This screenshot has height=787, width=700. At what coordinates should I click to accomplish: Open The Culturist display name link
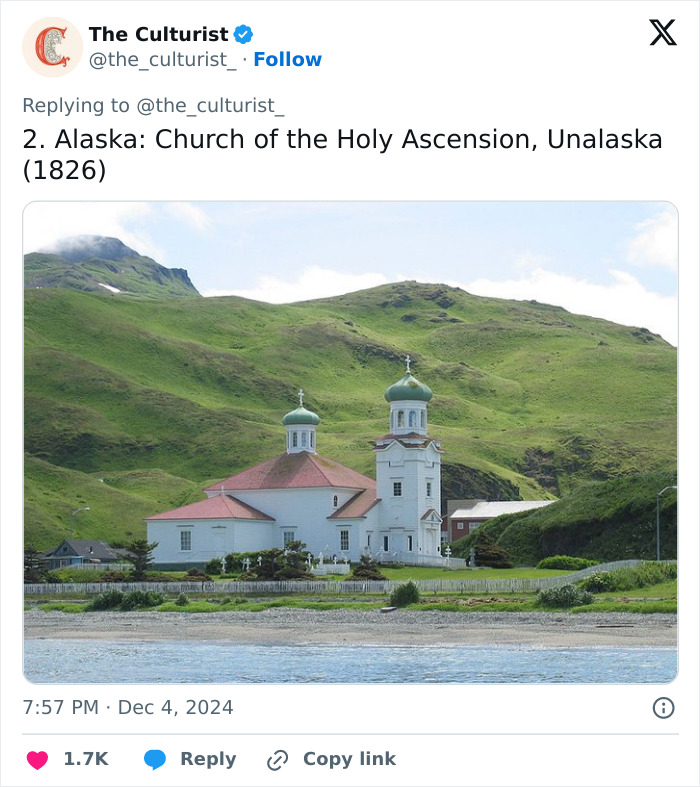pos(158,35)
